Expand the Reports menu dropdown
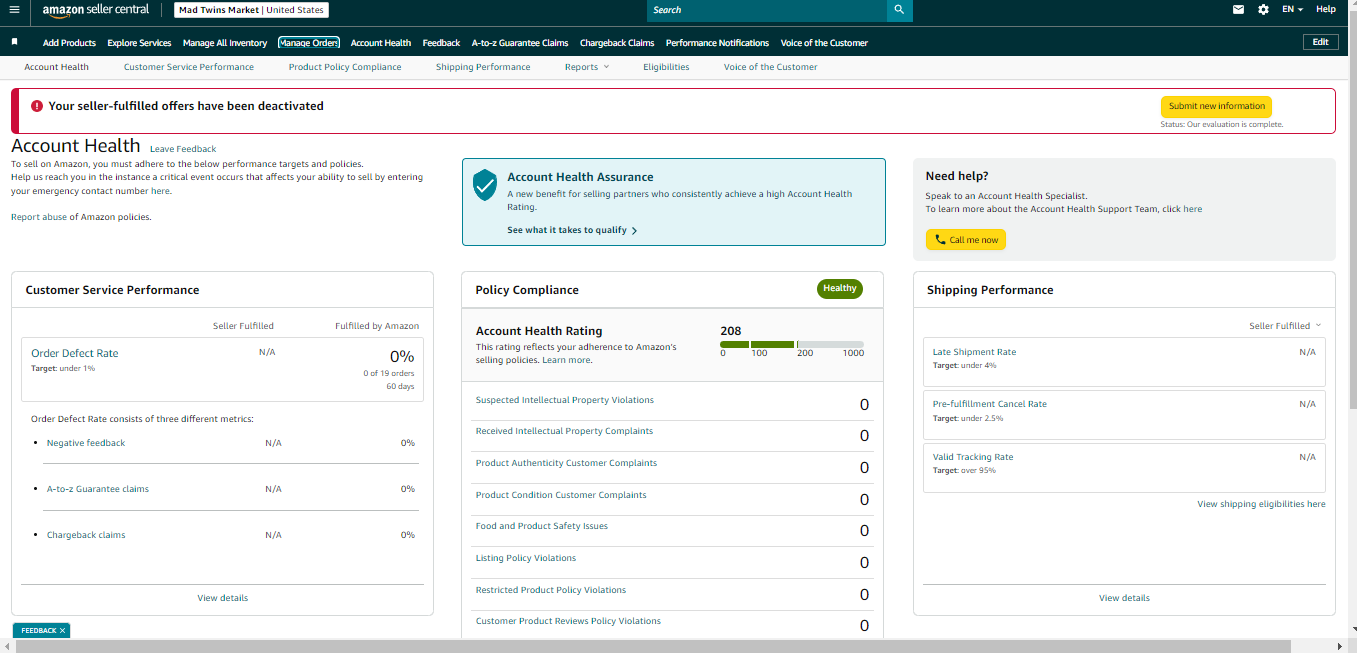 [587, 67]
